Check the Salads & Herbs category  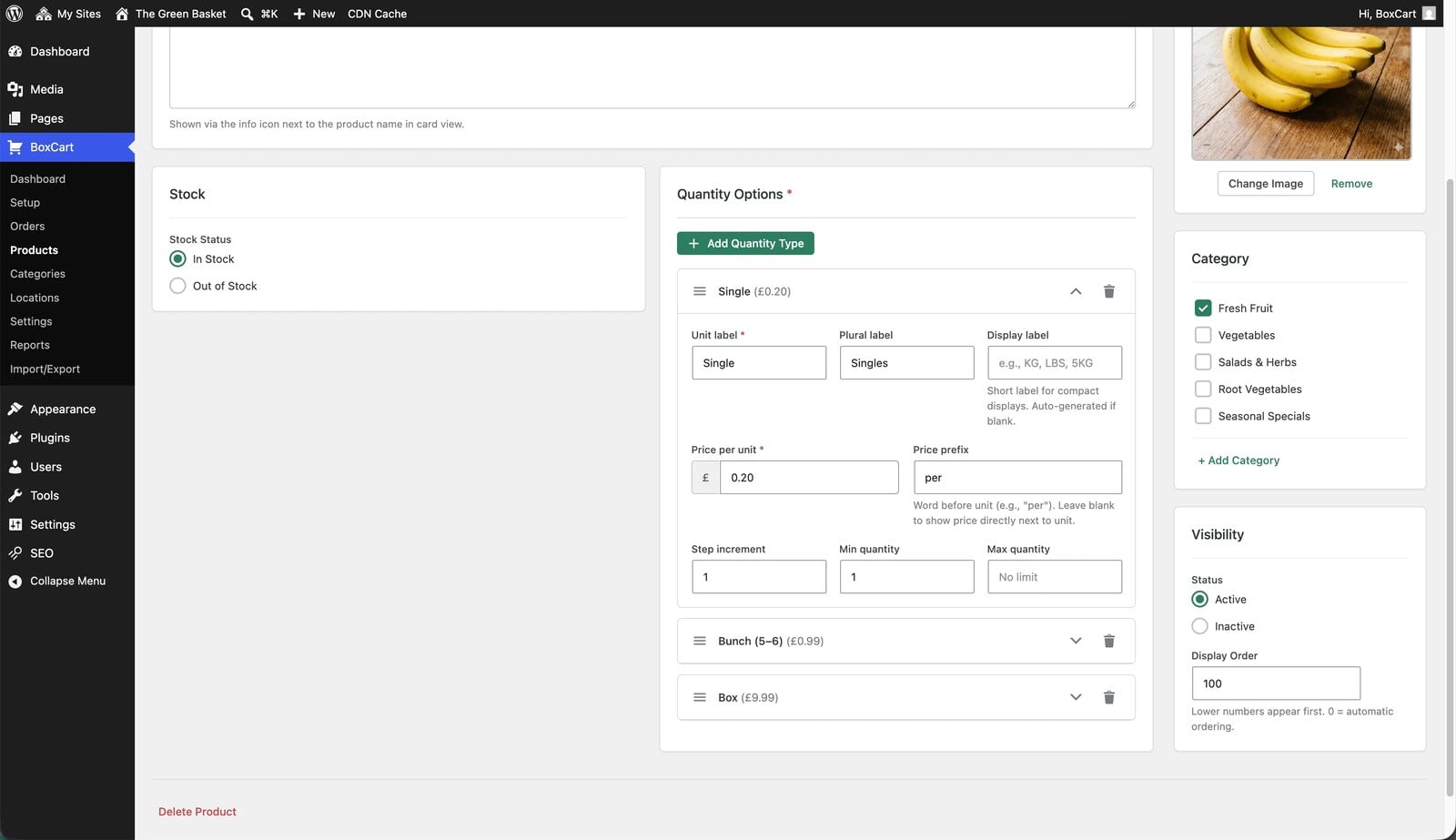(x=1202, y=362)
